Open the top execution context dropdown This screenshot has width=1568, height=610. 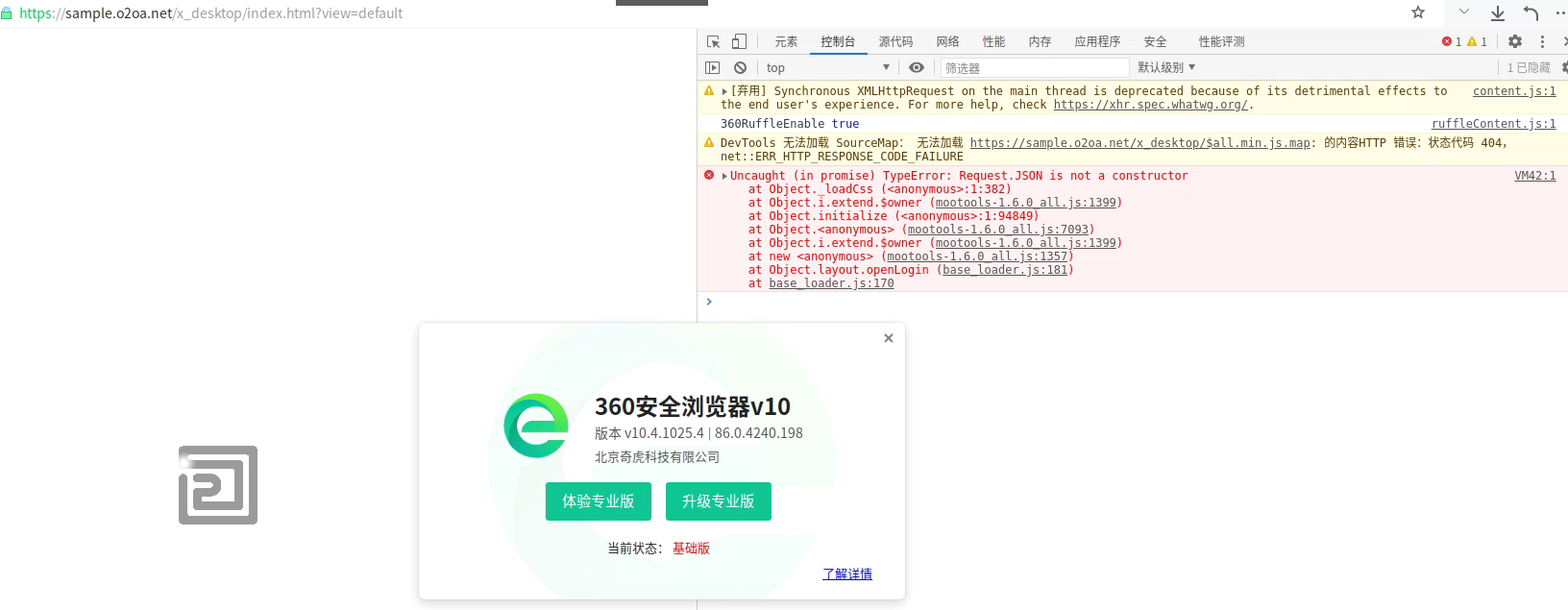[x=828, y=67]
